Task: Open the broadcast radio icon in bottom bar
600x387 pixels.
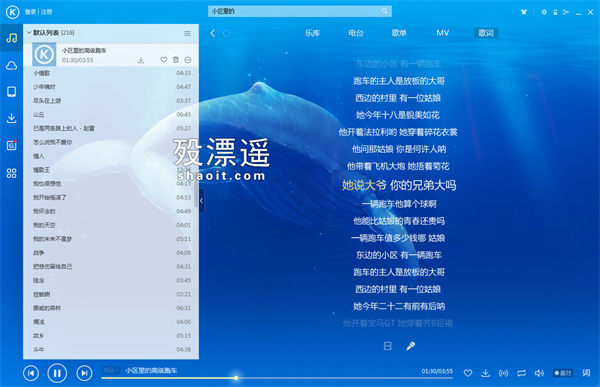Action: click(x=504, y=373)
